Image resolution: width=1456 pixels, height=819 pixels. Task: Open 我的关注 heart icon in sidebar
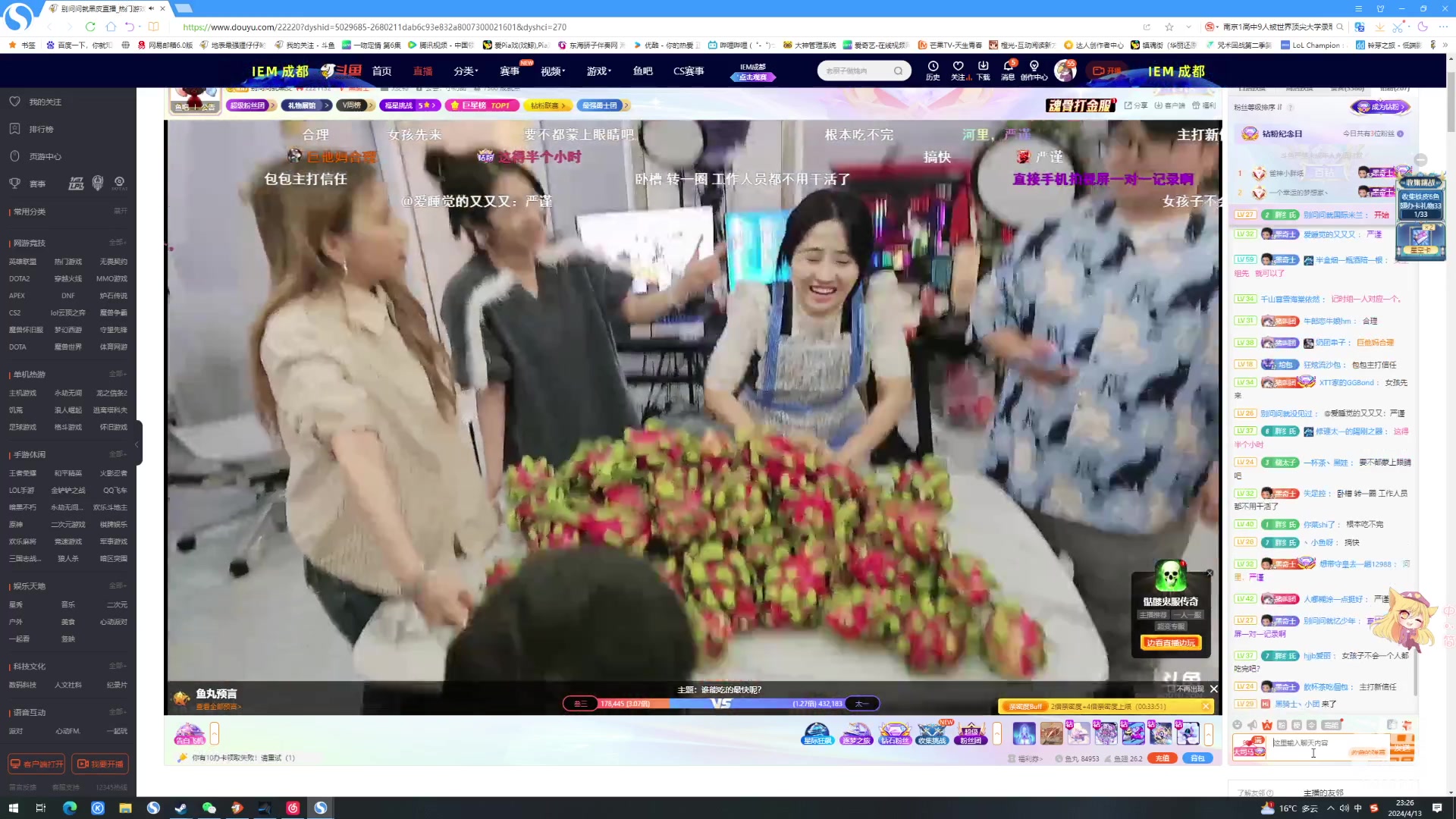point(14,102)
